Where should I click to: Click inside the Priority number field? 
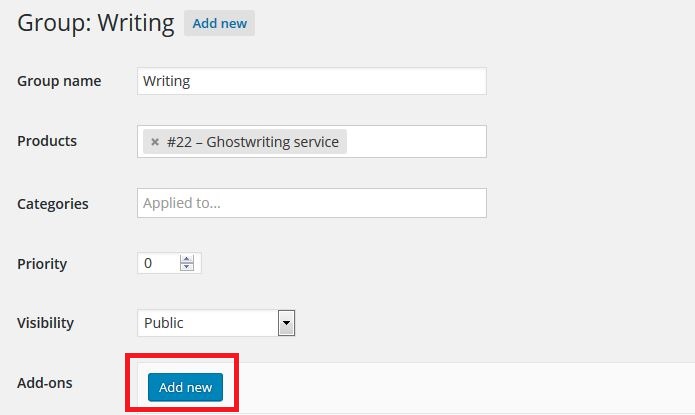coord(159,263)
